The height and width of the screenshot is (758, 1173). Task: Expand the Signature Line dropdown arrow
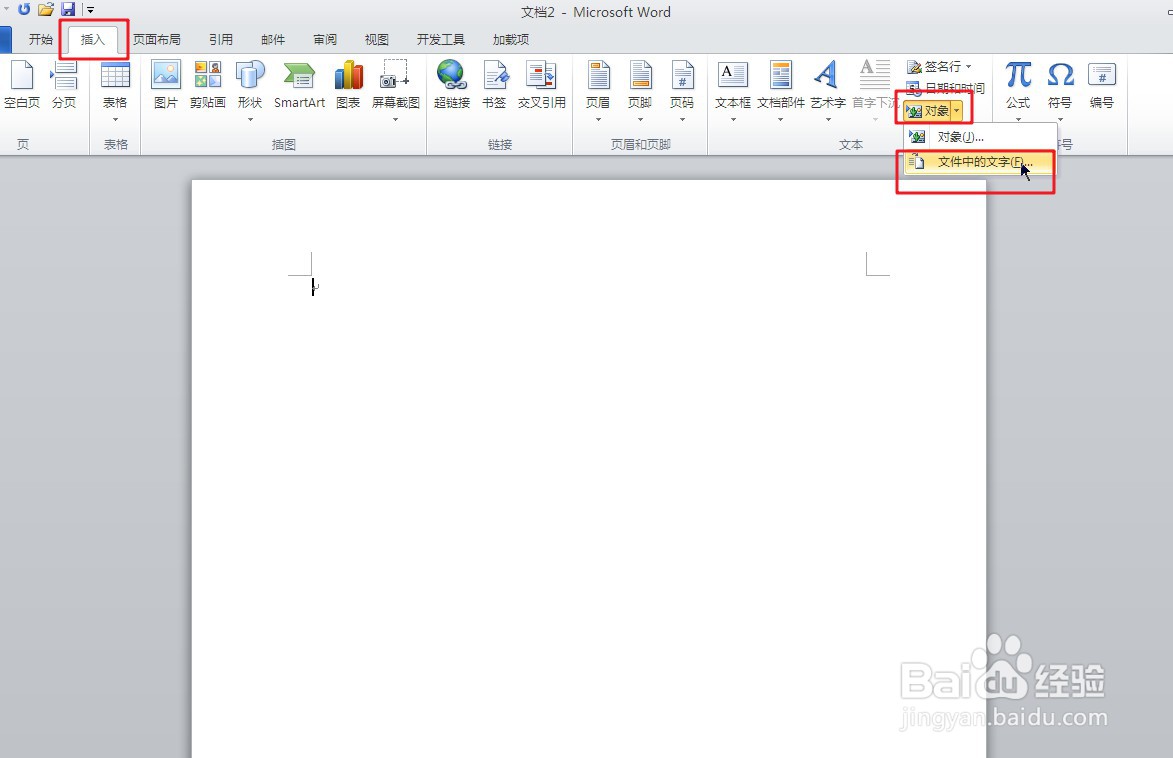pos(969,67)
